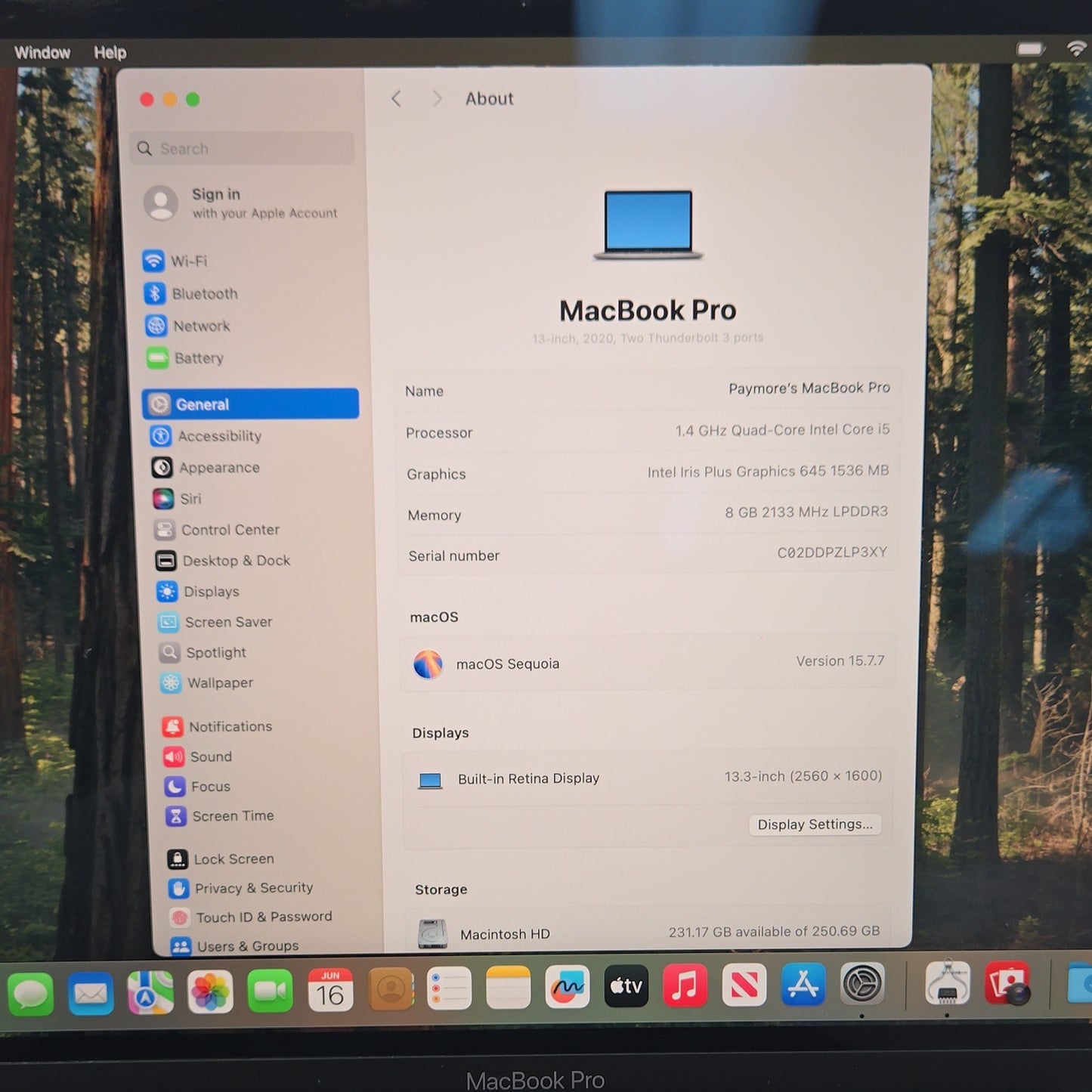
Task: Launch FaceTime from the Dock
Action: pos(270,991)
